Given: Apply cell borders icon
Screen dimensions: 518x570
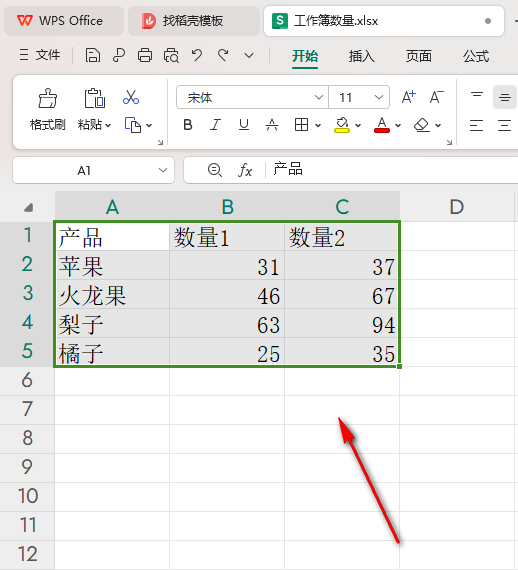Looking at the screenshot, I should pyautogui.click(x=301, y=125).
